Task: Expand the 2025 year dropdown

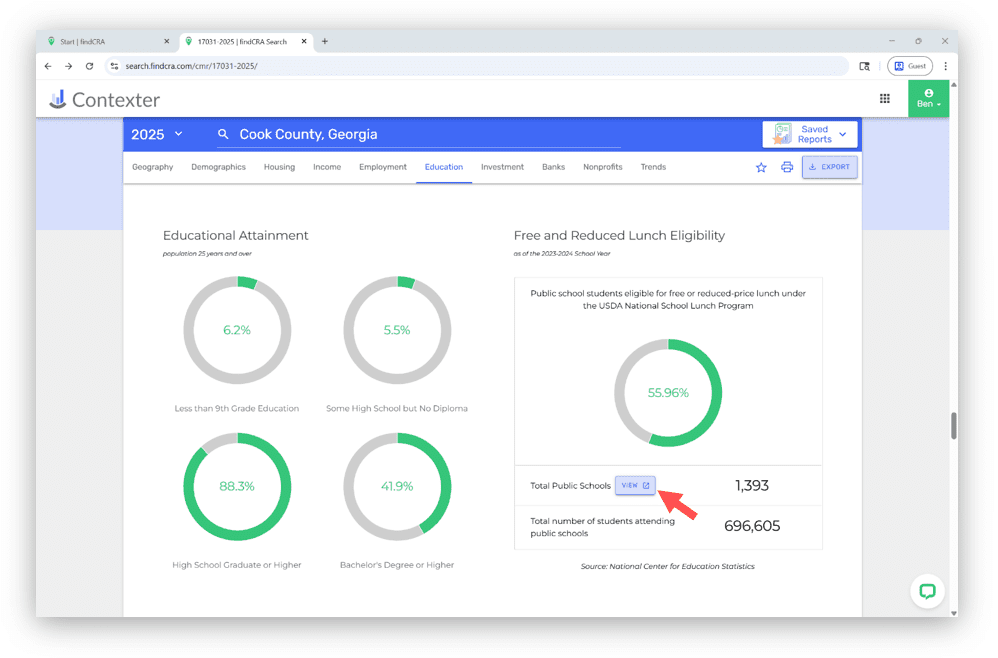Action: [x=157, y=134]
